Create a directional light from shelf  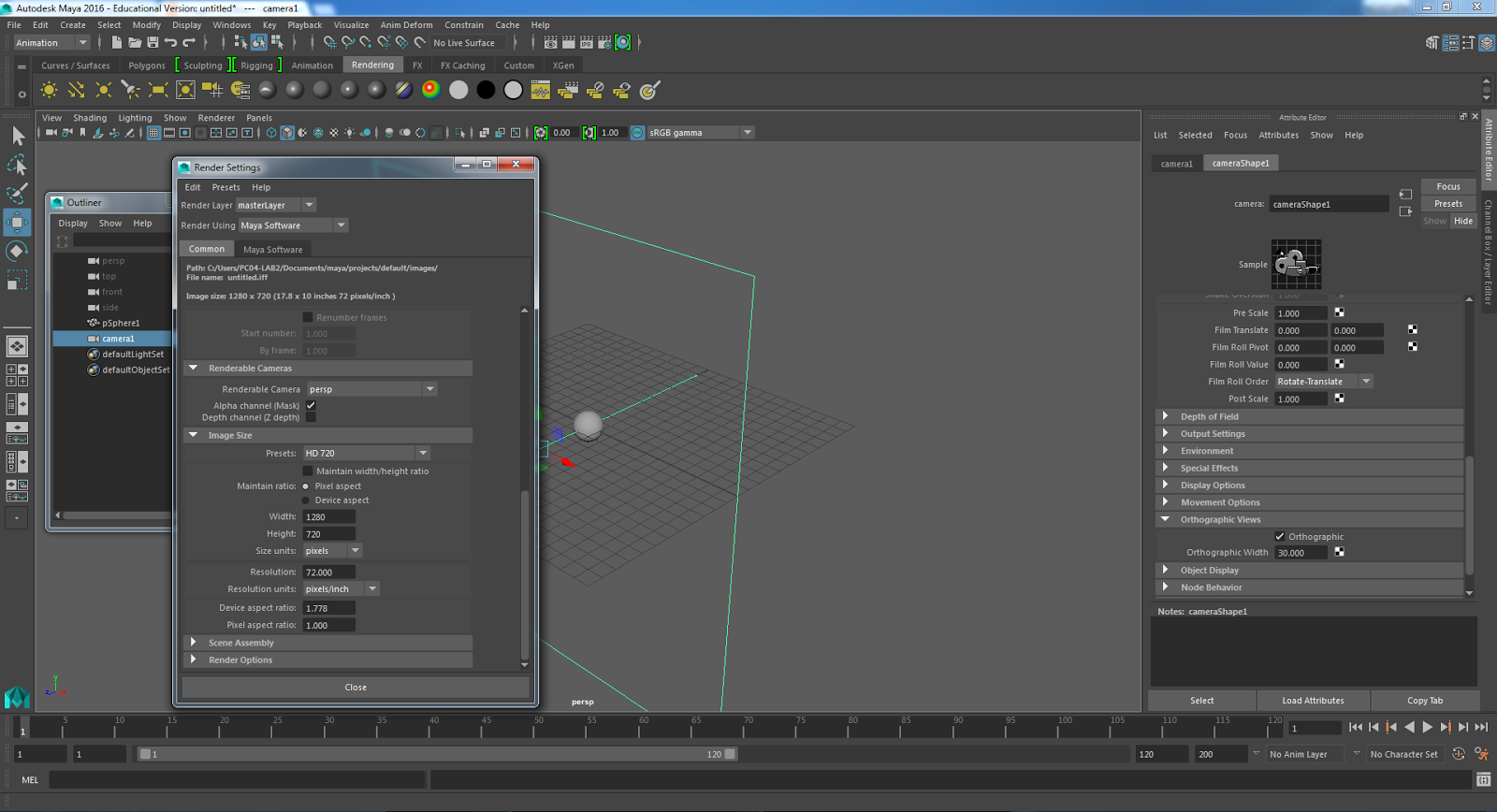click(x=77, y=90)
